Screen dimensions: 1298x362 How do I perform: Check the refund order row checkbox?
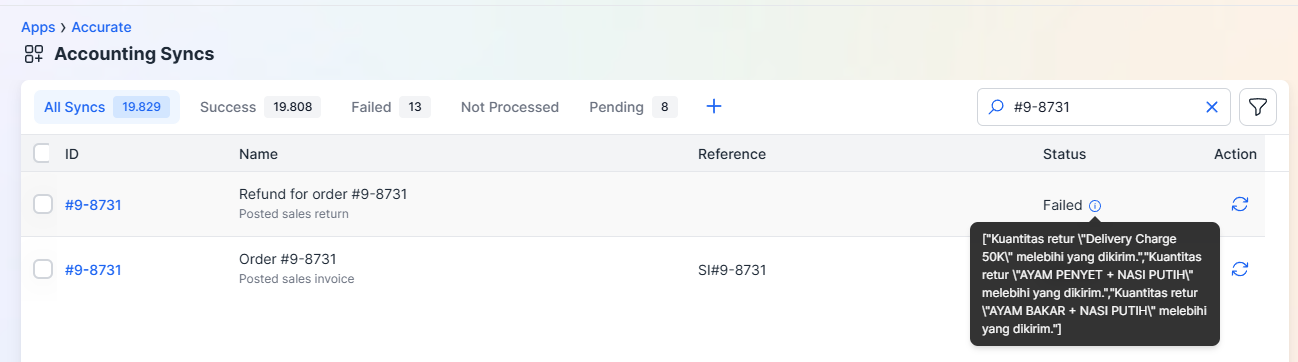(43, 204)
